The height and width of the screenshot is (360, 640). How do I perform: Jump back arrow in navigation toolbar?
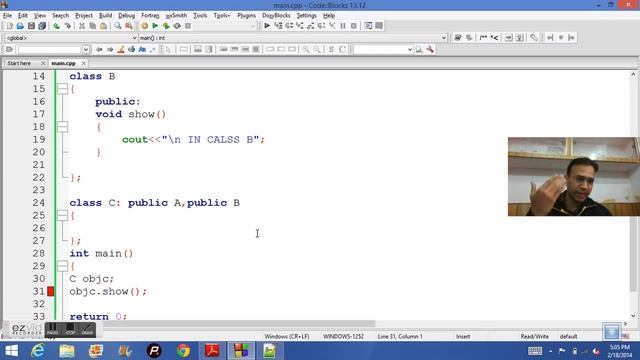99,49
